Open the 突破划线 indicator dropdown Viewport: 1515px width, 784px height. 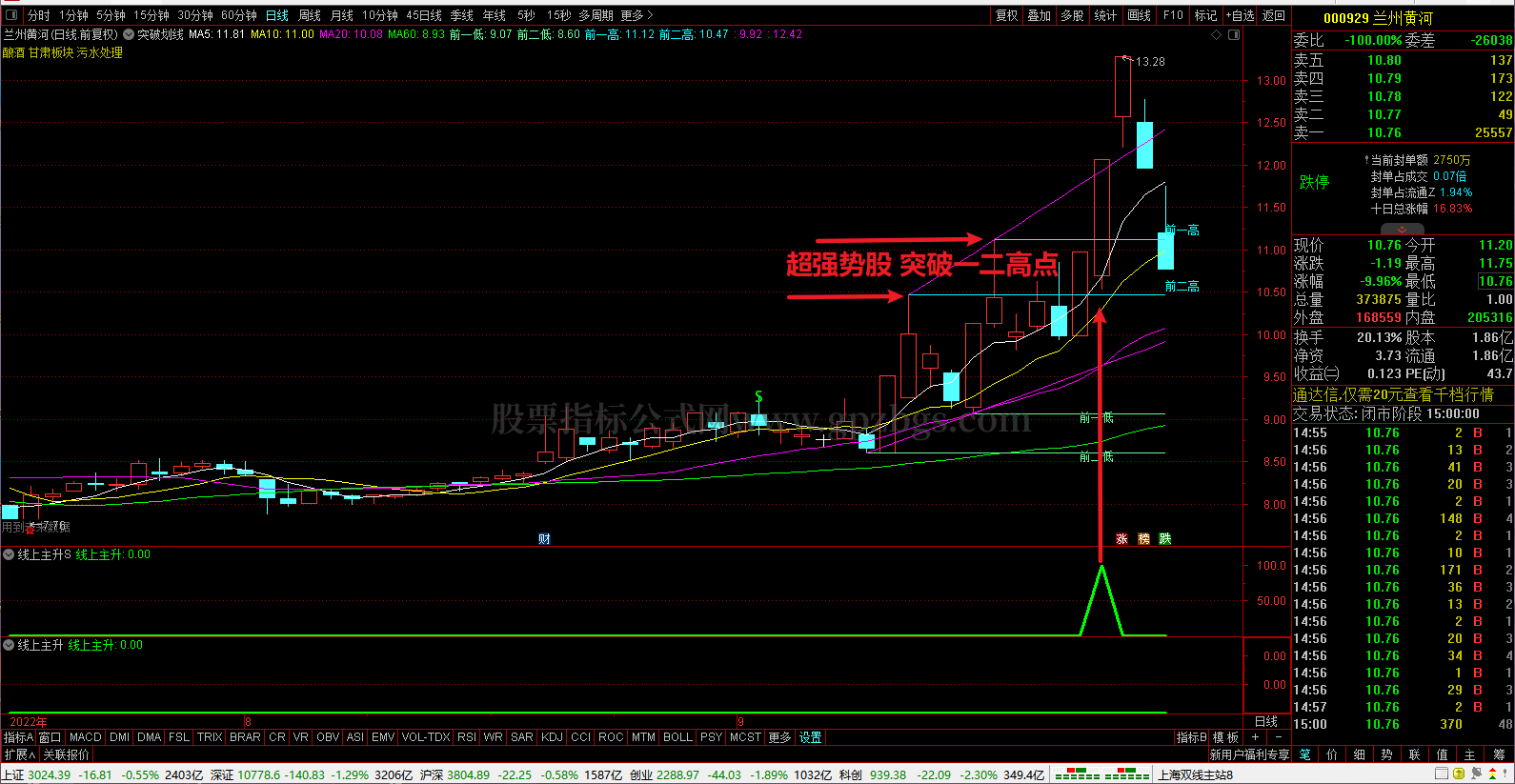coord(129,34)
